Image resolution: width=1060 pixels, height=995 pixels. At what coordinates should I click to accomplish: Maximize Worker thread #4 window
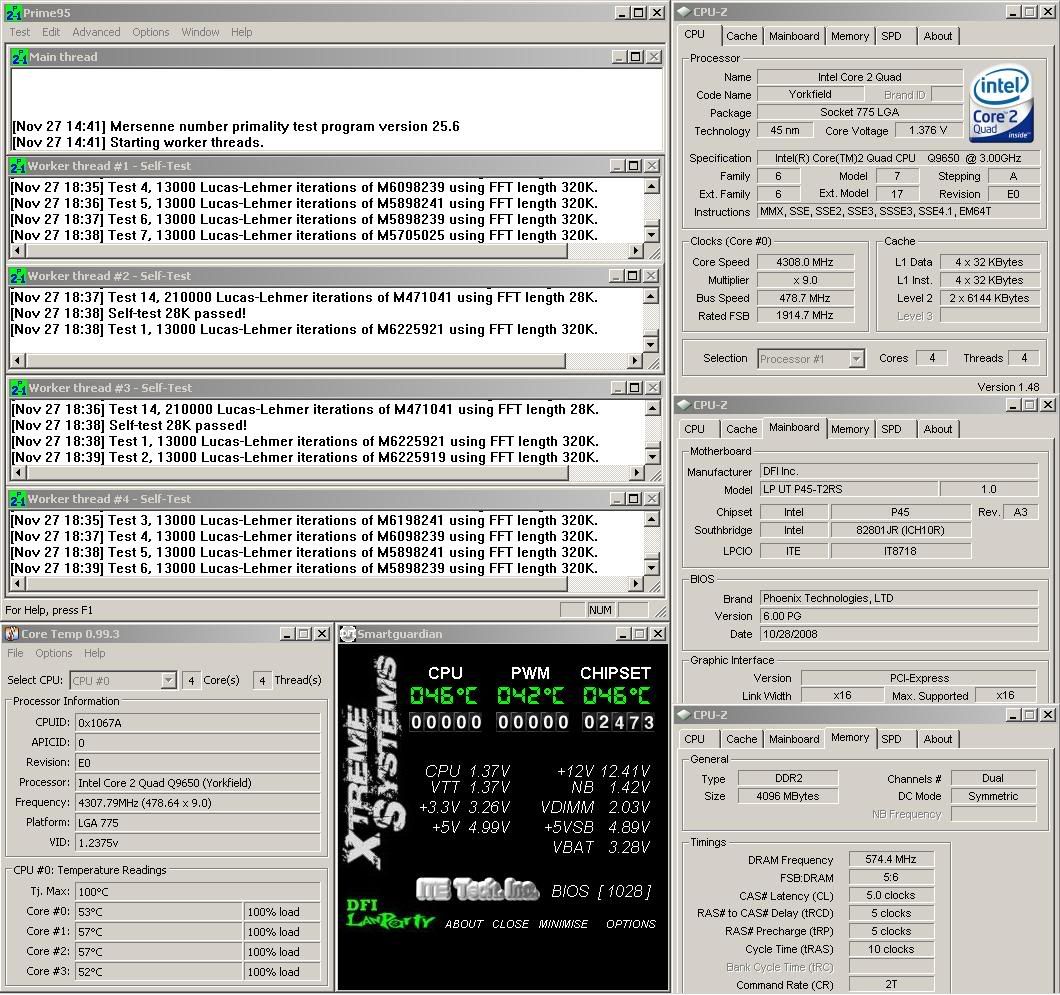pyautogui.click(x=634, y=499)
